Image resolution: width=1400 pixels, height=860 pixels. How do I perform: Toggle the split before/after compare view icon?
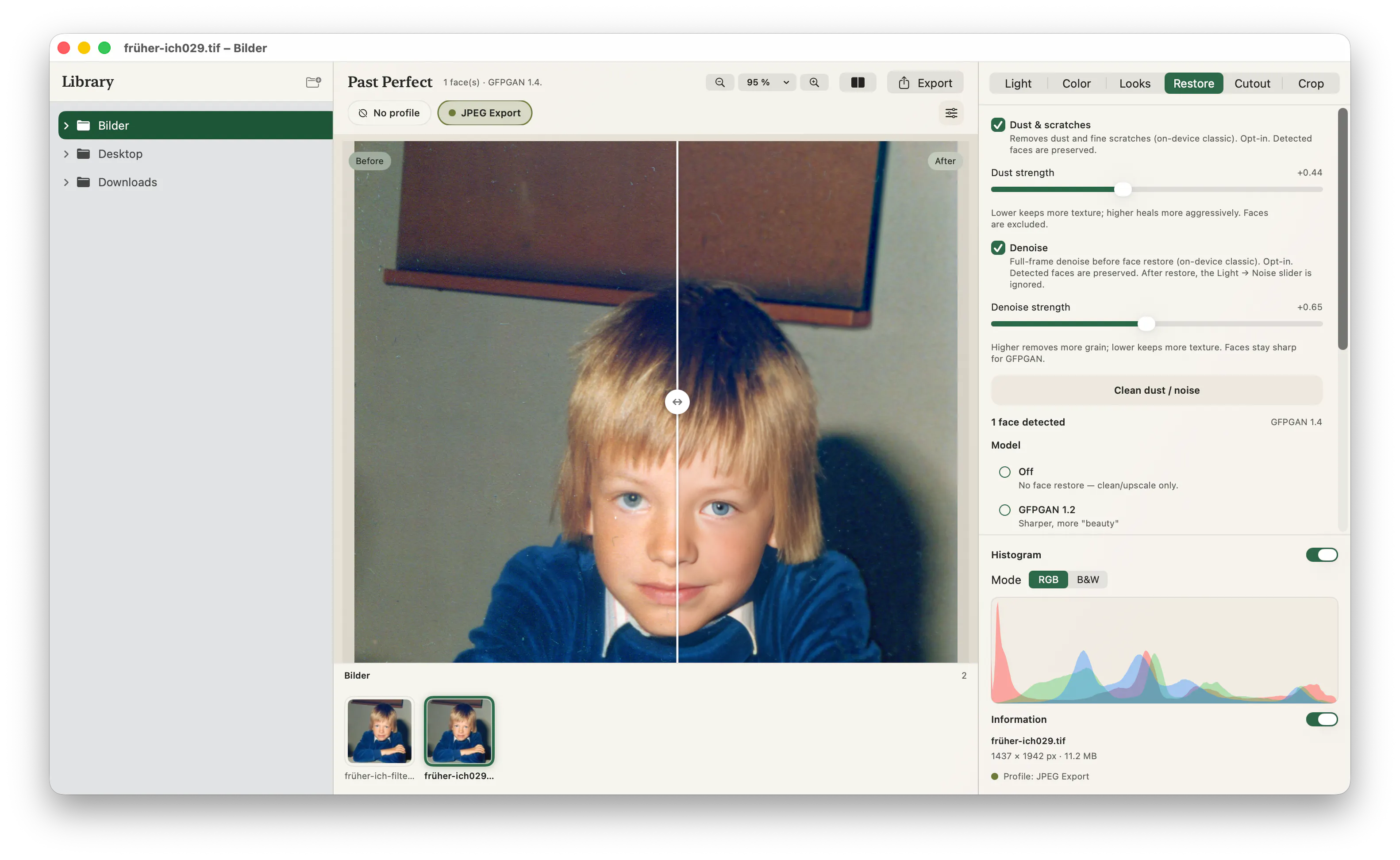857,82
